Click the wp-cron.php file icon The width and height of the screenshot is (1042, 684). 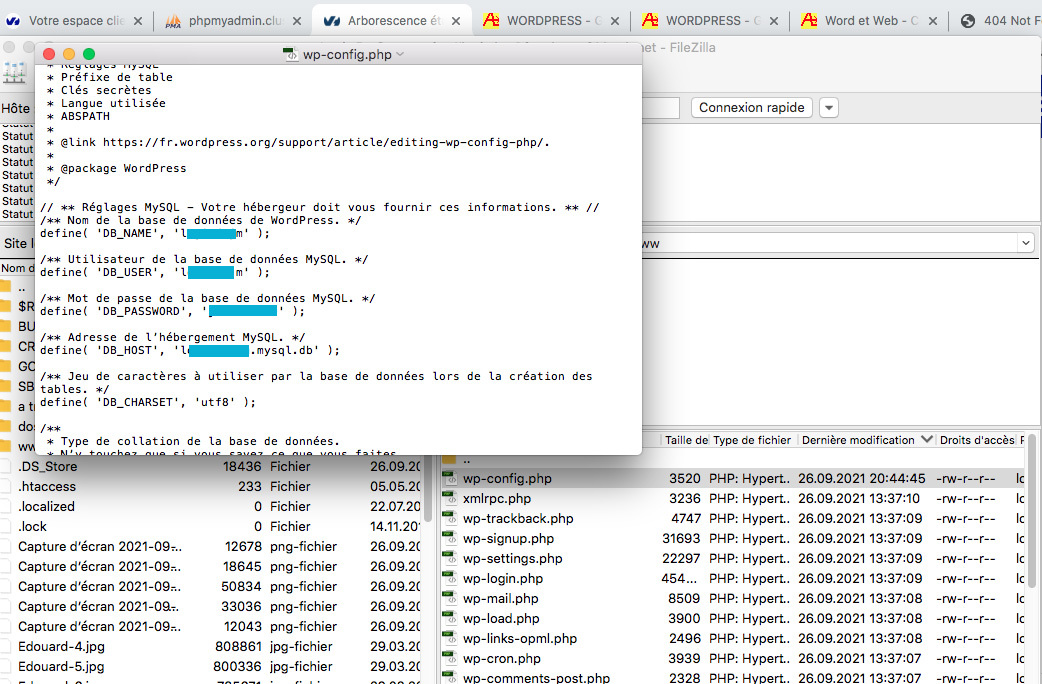tap(450, 659)
